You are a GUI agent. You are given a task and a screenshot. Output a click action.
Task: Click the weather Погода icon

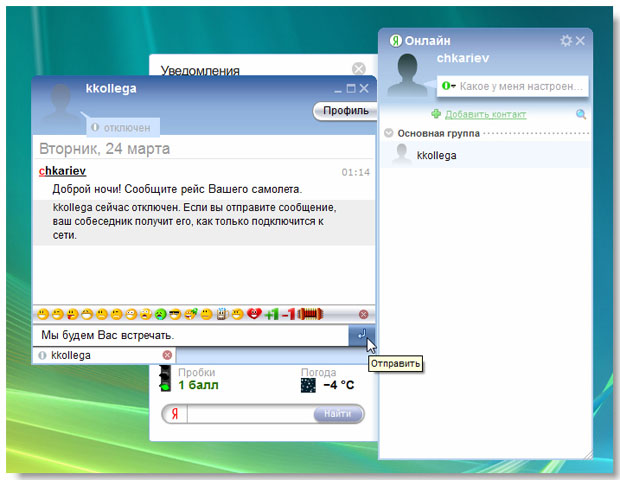308,385
